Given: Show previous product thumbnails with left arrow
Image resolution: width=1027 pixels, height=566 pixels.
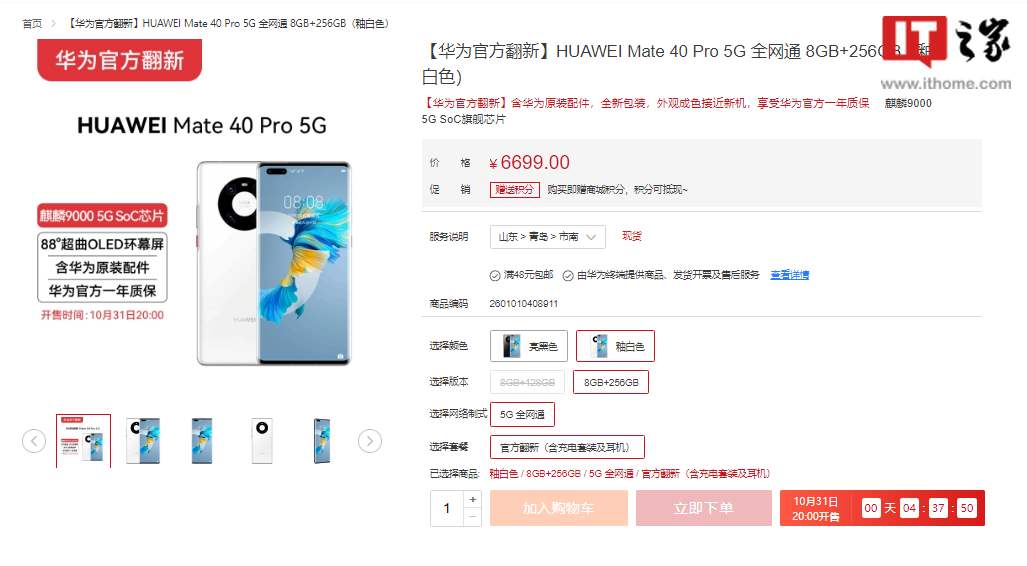Looking at the screenshot, I should (x=34, y=441).
